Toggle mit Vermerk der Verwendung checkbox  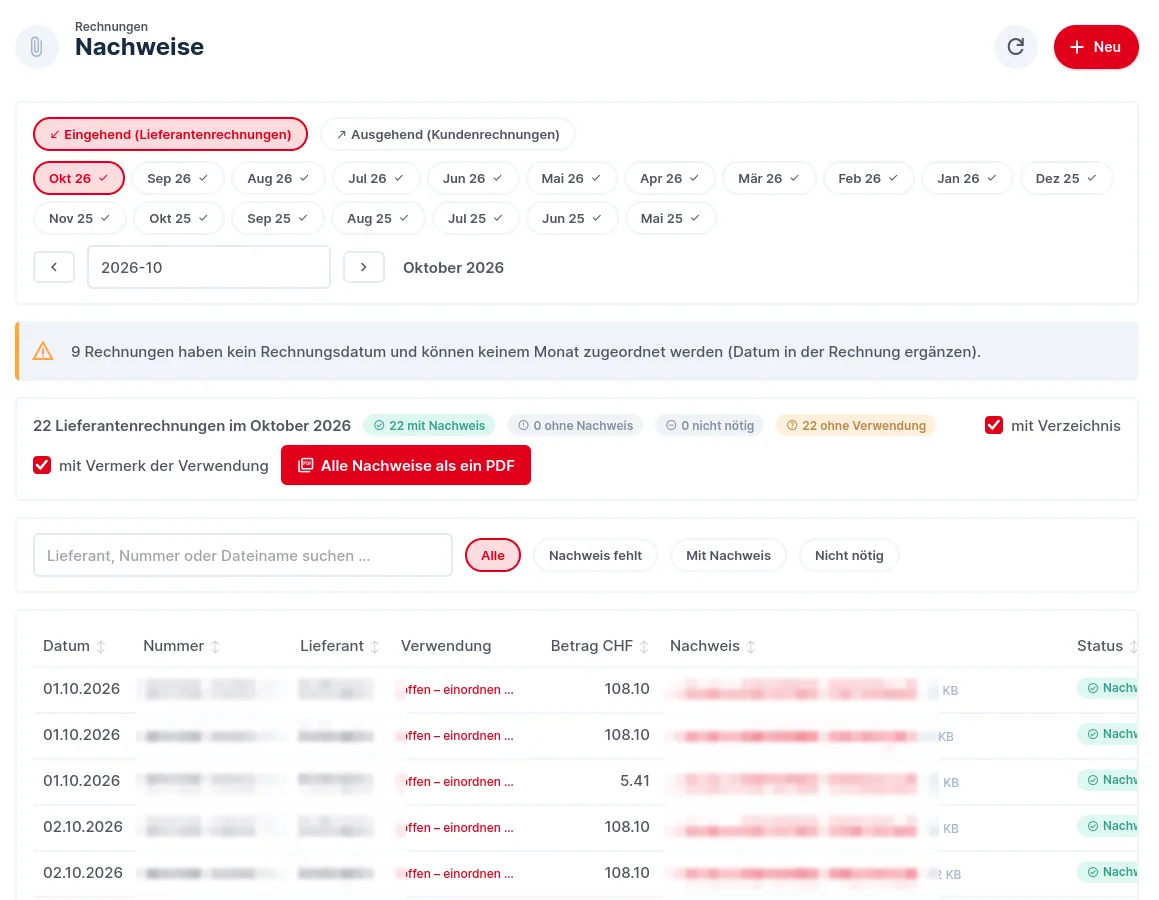(x=42, y=466)
